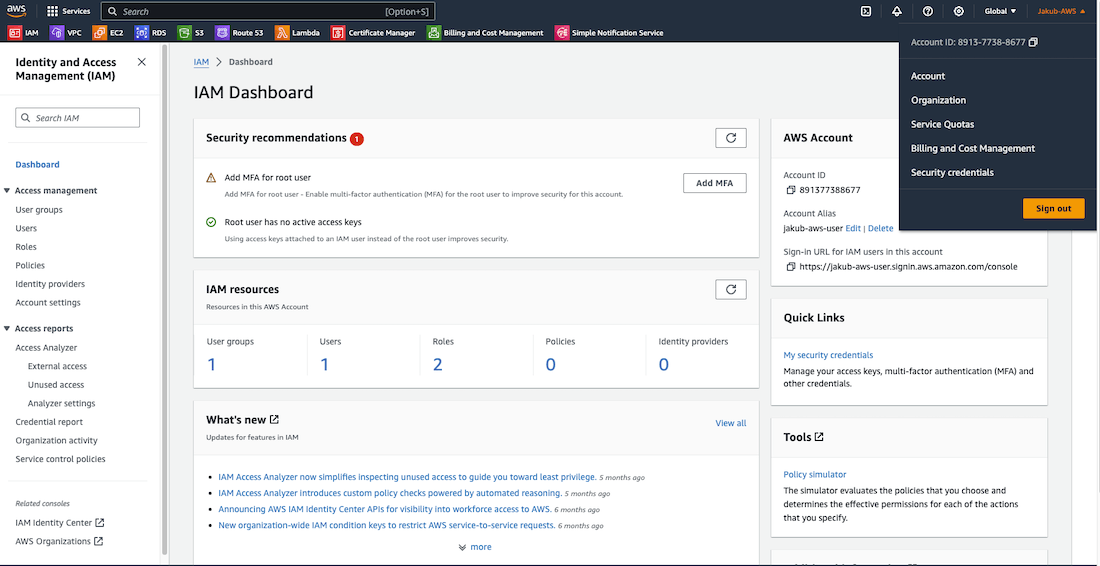
Task: Refresh the IAM resources panel
Action: 730,289
